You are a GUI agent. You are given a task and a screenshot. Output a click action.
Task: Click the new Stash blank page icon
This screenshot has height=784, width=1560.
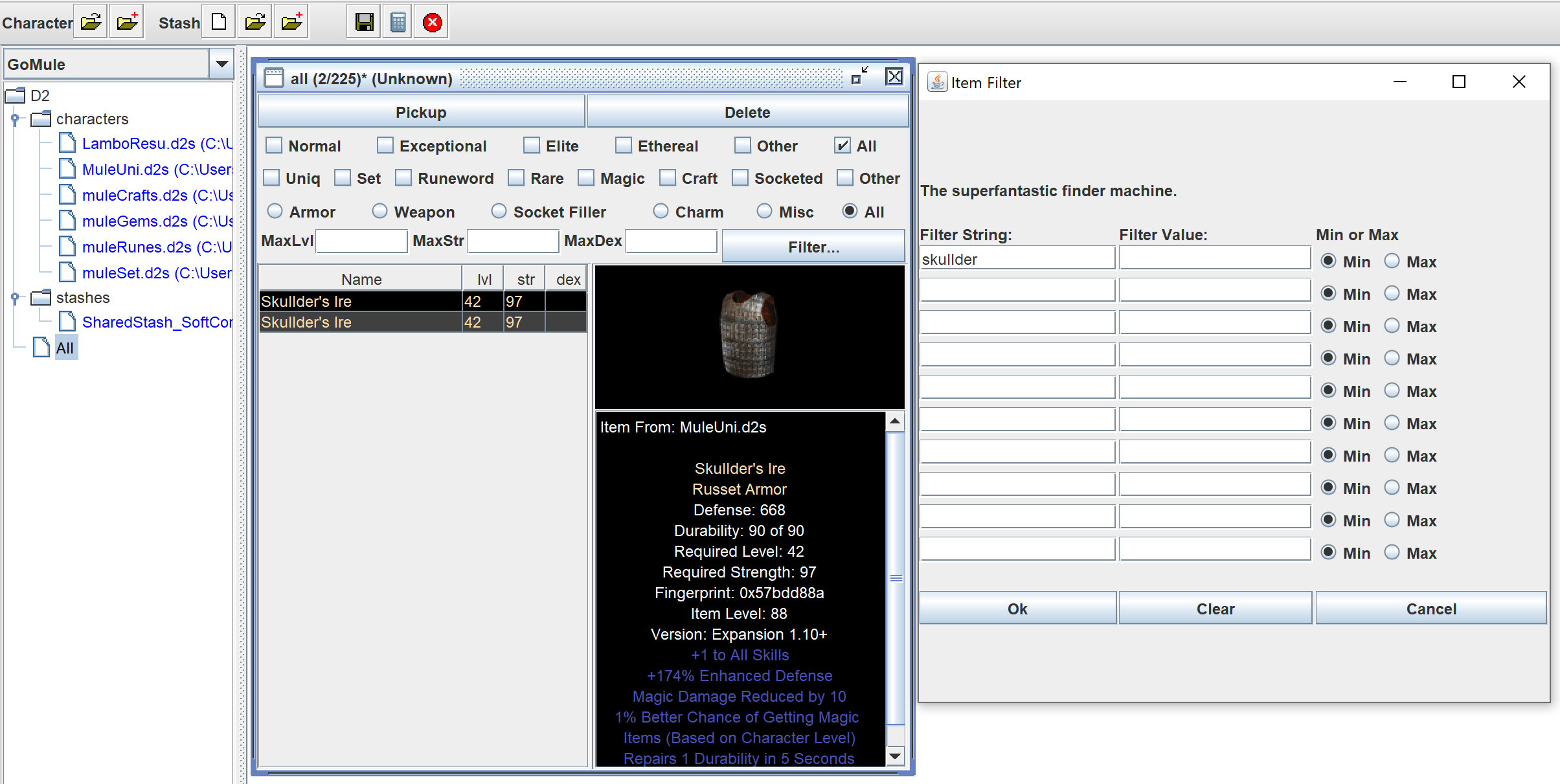pos(220,22)
